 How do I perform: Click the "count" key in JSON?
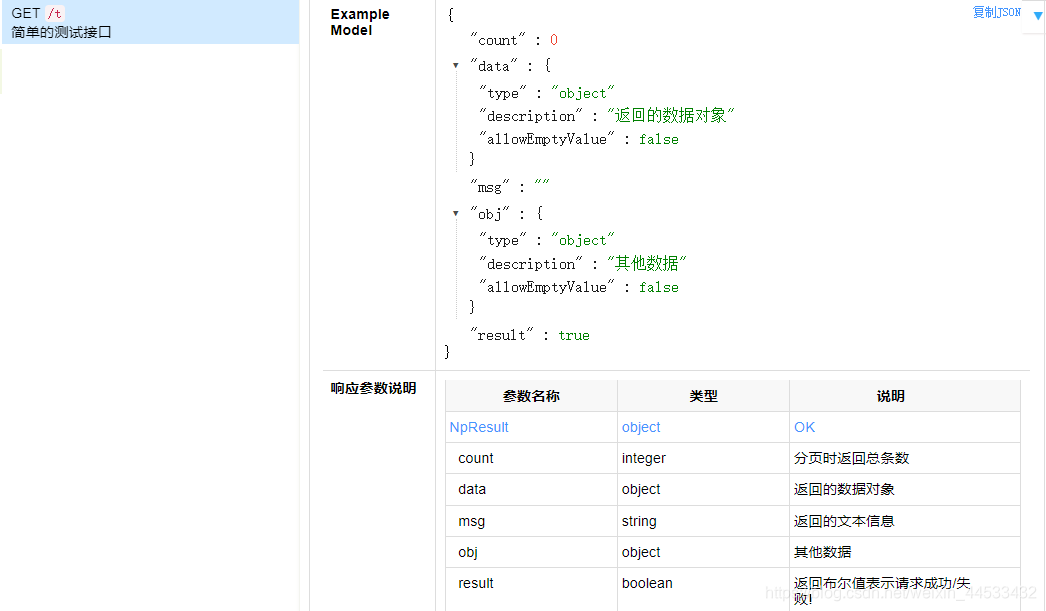pyautogui.click(x=498, y=40)
